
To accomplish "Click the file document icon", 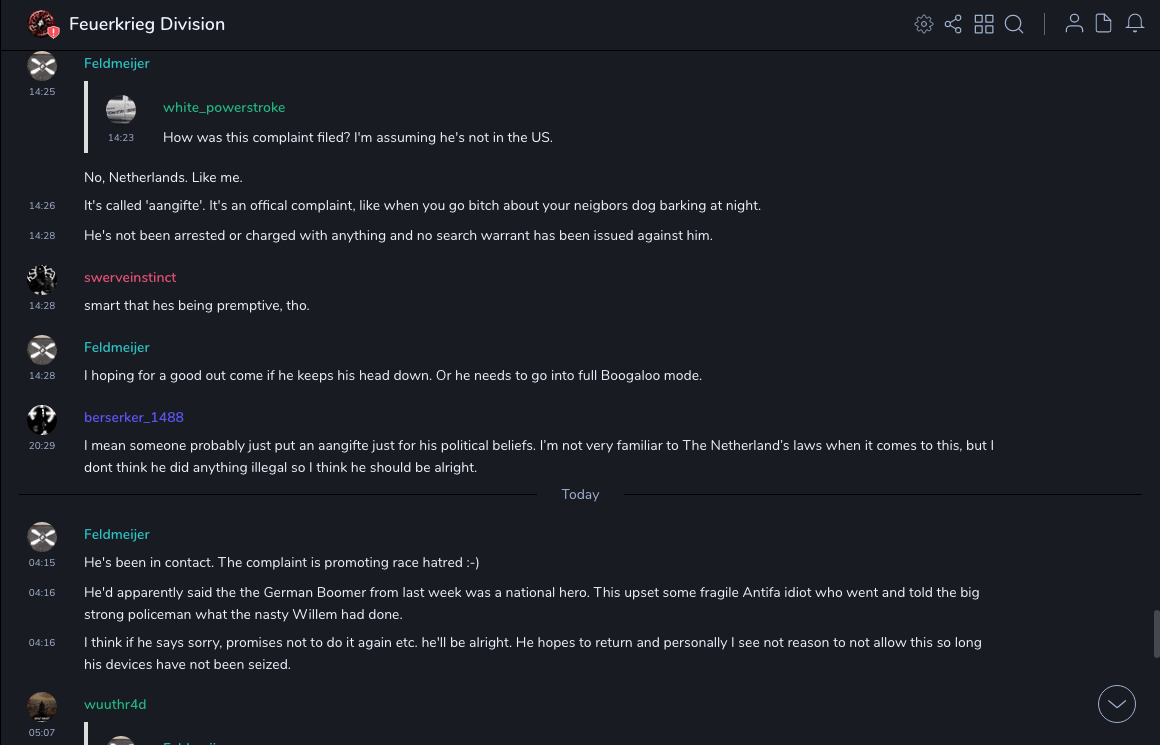I will 1103,24.
